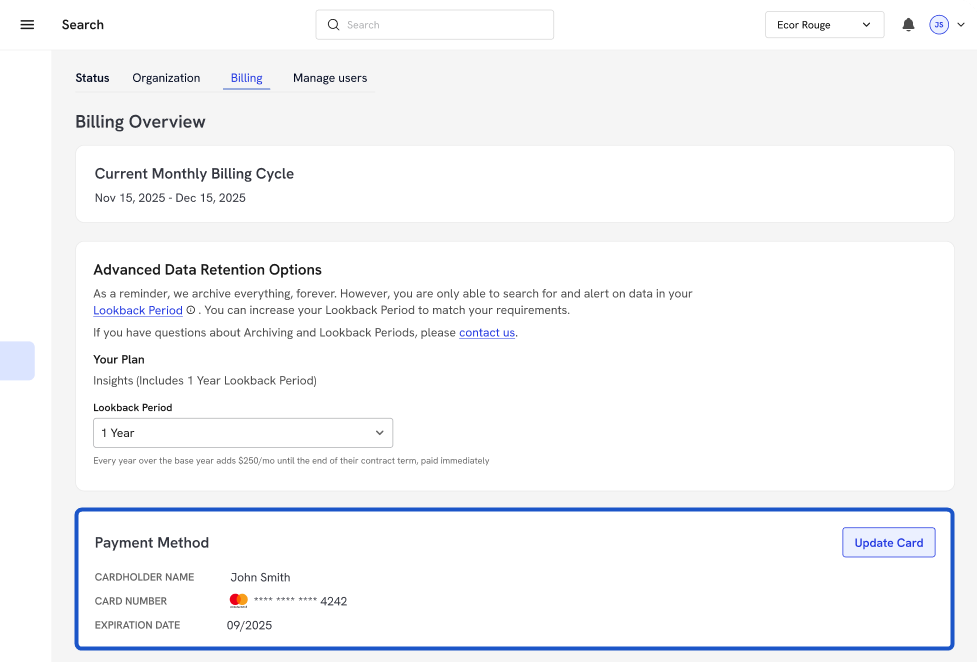The height and width of the screenshot is (662, 977).
Task: Open the notifications bell
Action: 908,25
